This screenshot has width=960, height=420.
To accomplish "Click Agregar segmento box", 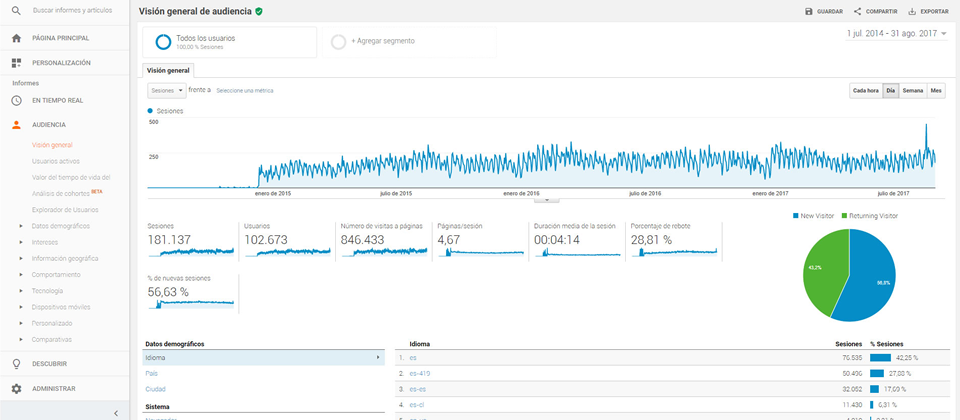I will (409, 42).
